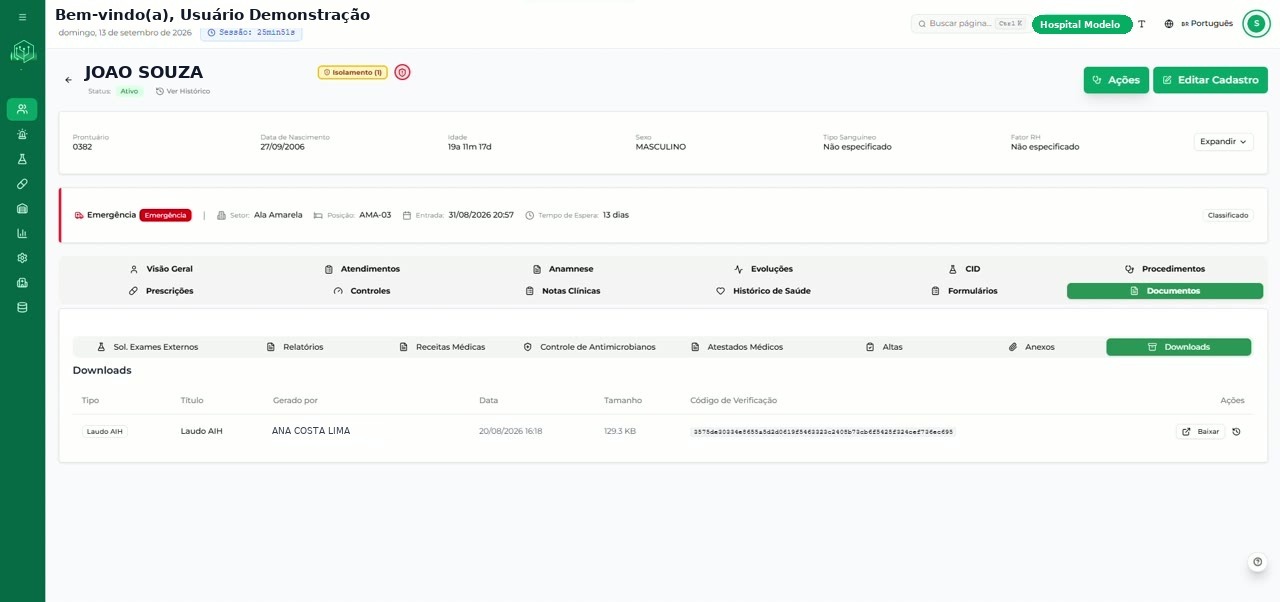Image resolution: width=1280 pixels, height=602 pixels.
Task: Click the red Emergência tag
Action: [x=165, y=215]
